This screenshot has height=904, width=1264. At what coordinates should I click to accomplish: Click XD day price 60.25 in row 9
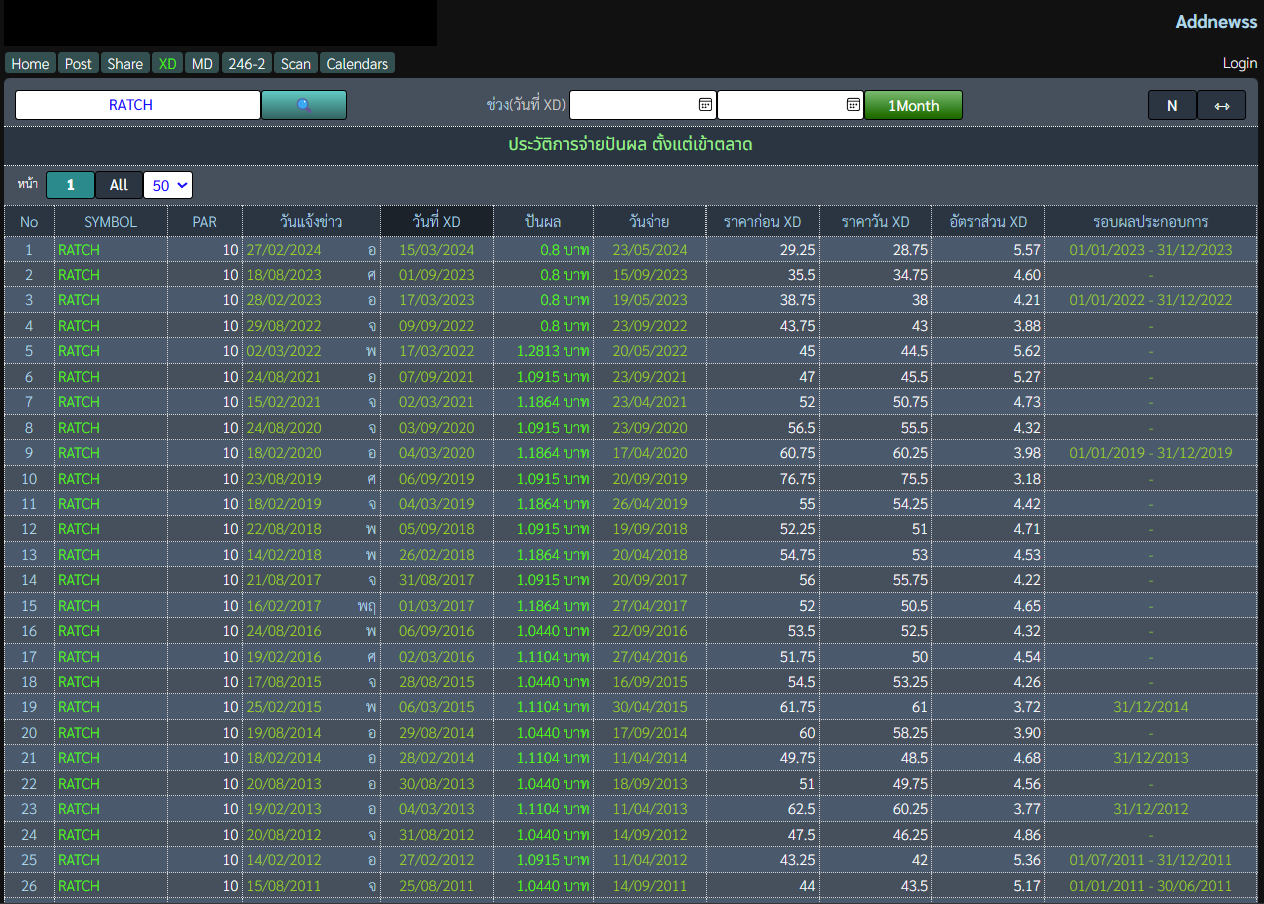coord(910,453)
